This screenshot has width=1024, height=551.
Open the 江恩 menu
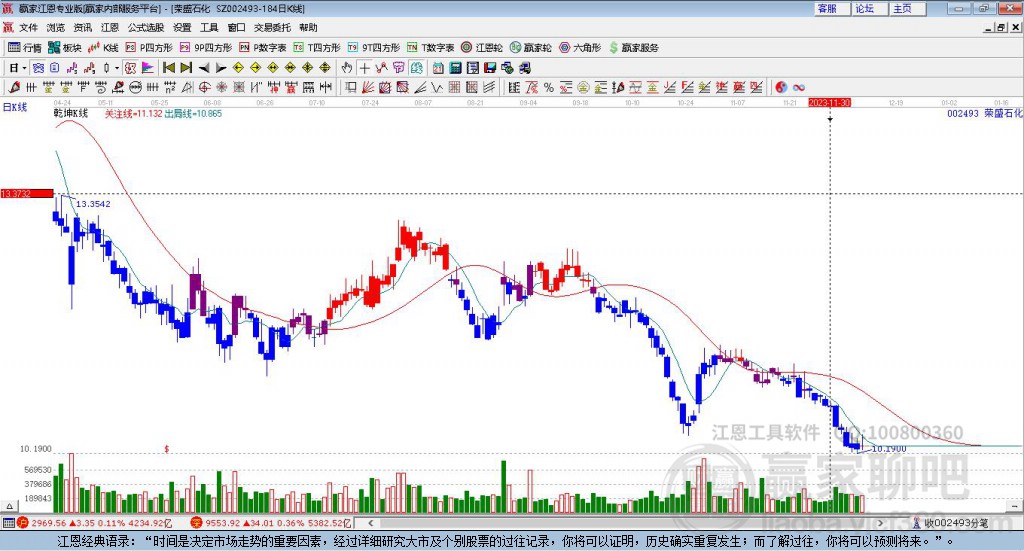tap(110, 27)
